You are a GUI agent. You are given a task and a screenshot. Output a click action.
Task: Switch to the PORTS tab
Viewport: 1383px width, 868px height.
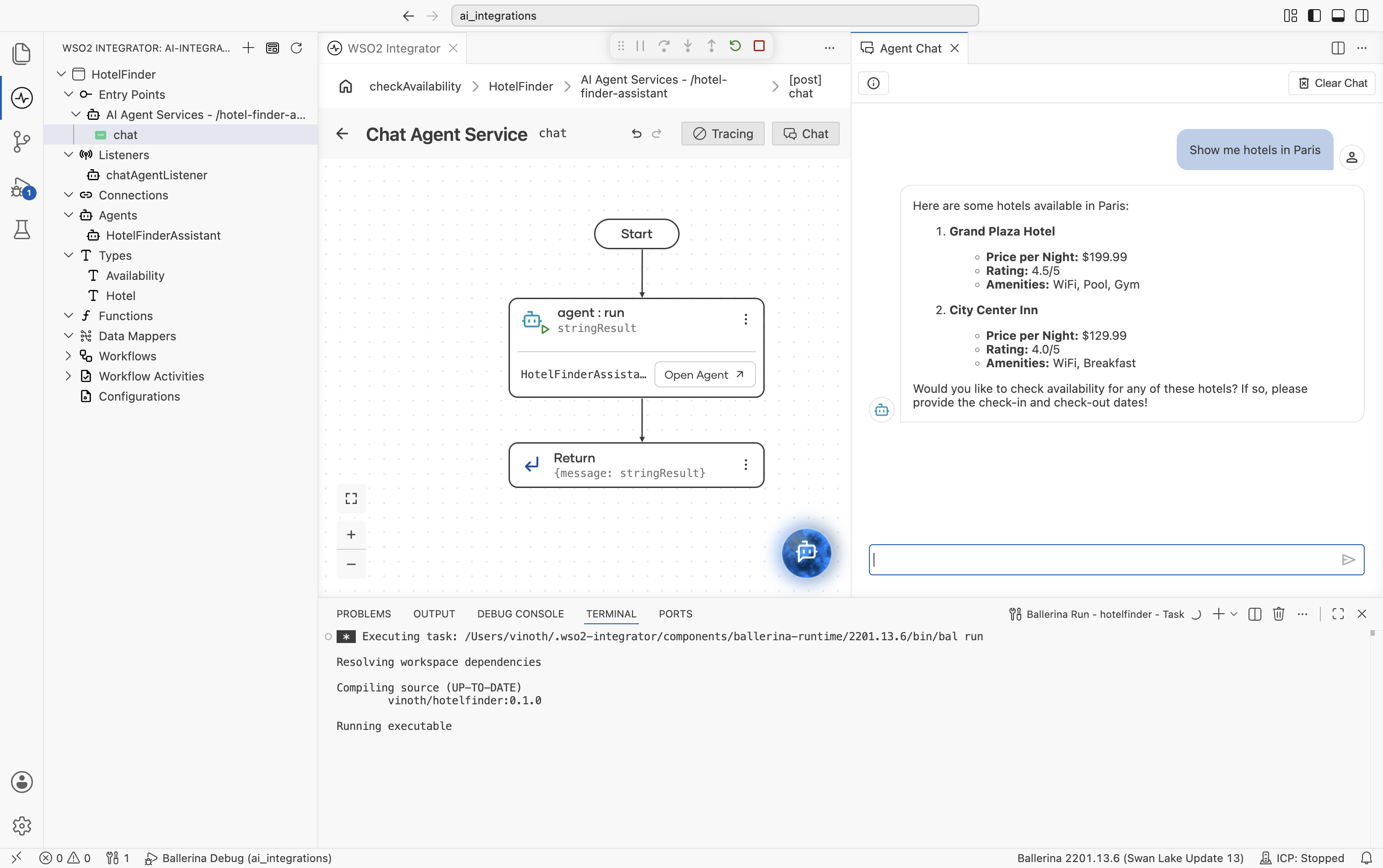pos(675,614)
